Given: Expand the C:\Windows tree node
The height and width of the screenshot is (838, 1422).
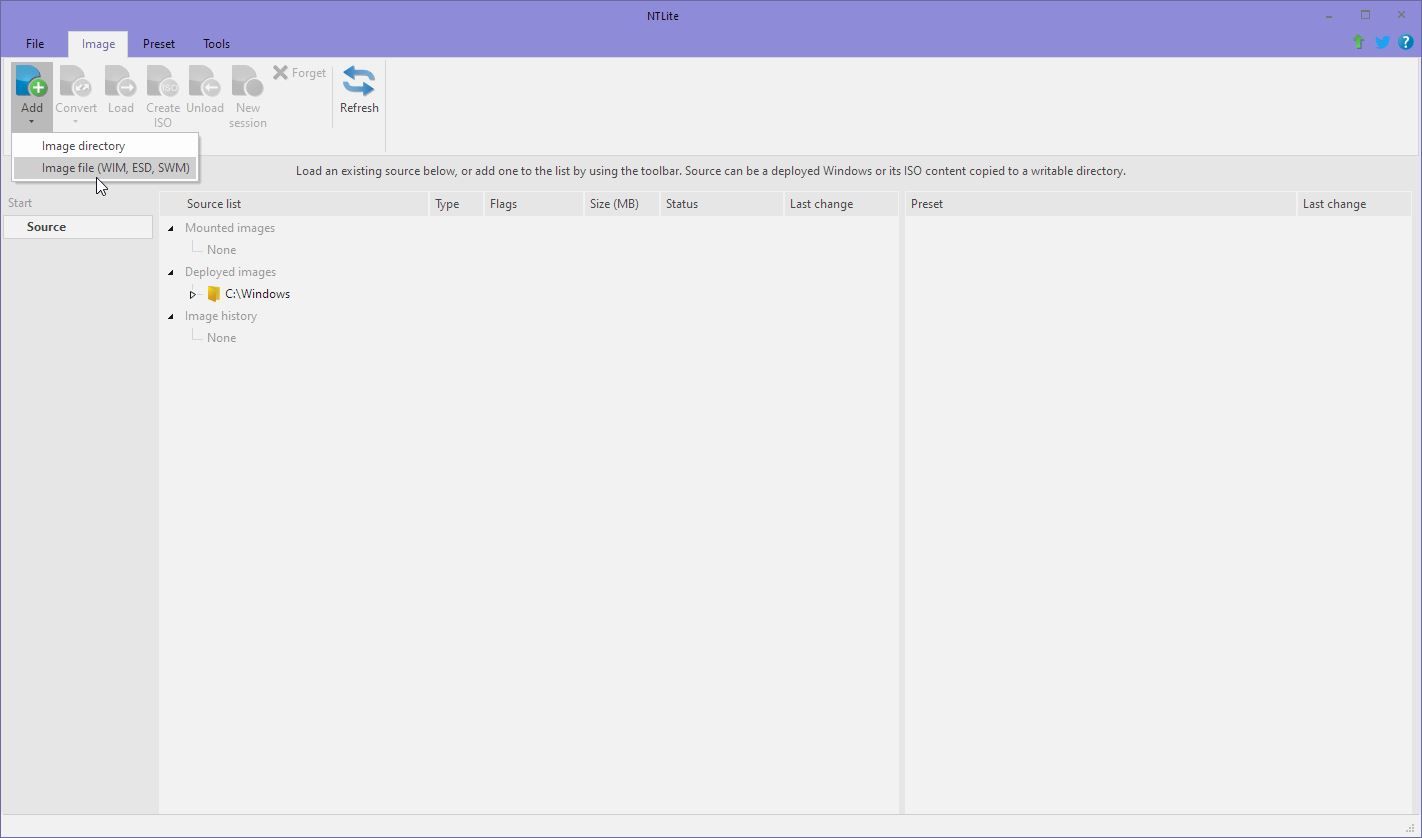Looking at the screenshot, I should pos(193,294).
